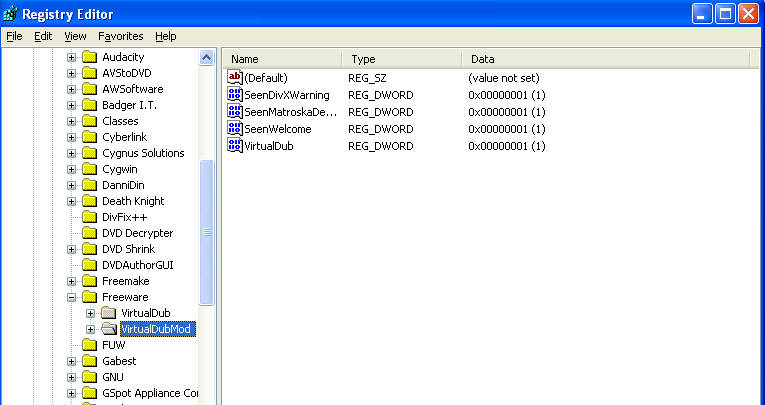Click REG_SZ type of (Default)
Image resolution: width=765 pixels, height=405 pixels.
coord(367,78)
